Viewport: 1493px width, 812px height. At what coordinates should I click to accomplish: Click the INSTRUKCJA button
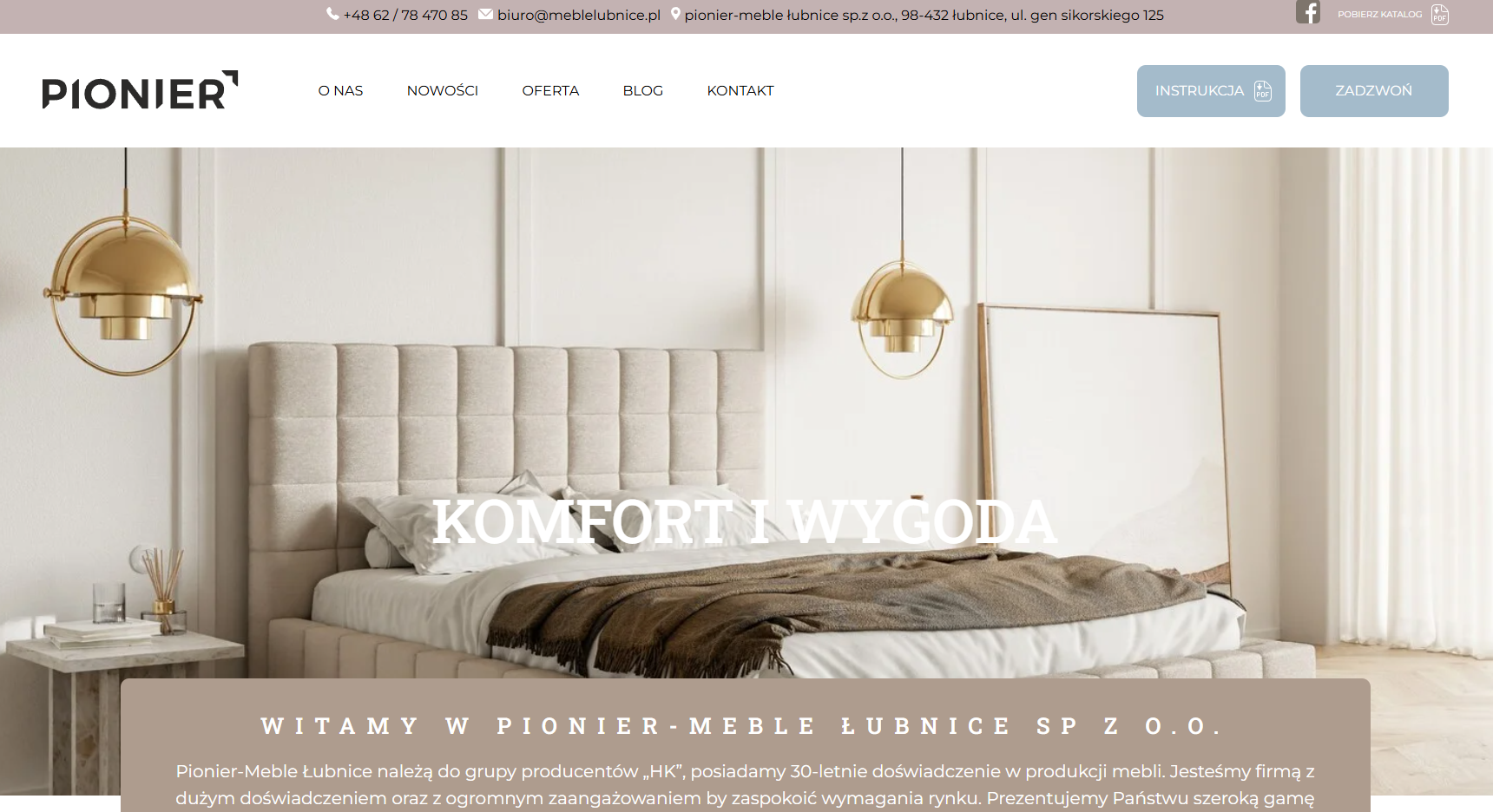pos(1211,91)
